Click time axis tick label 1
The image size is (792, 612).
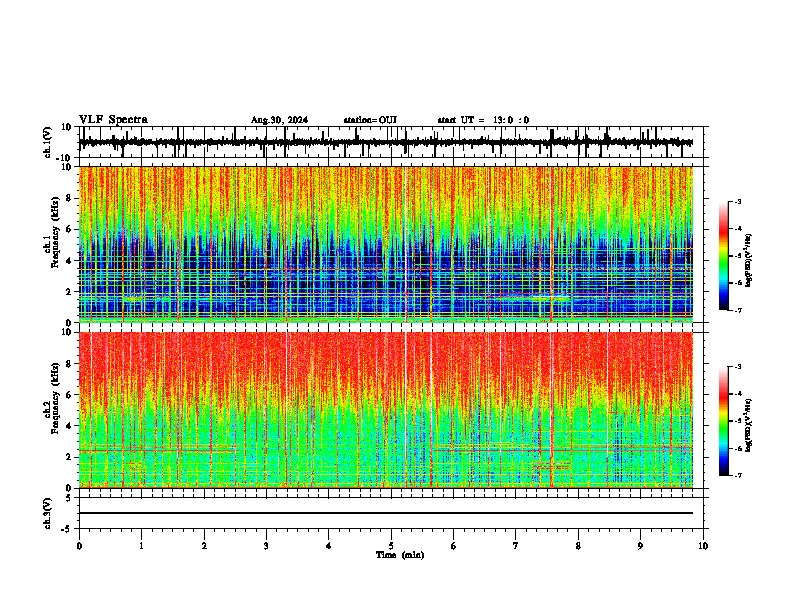coord(142,546)
